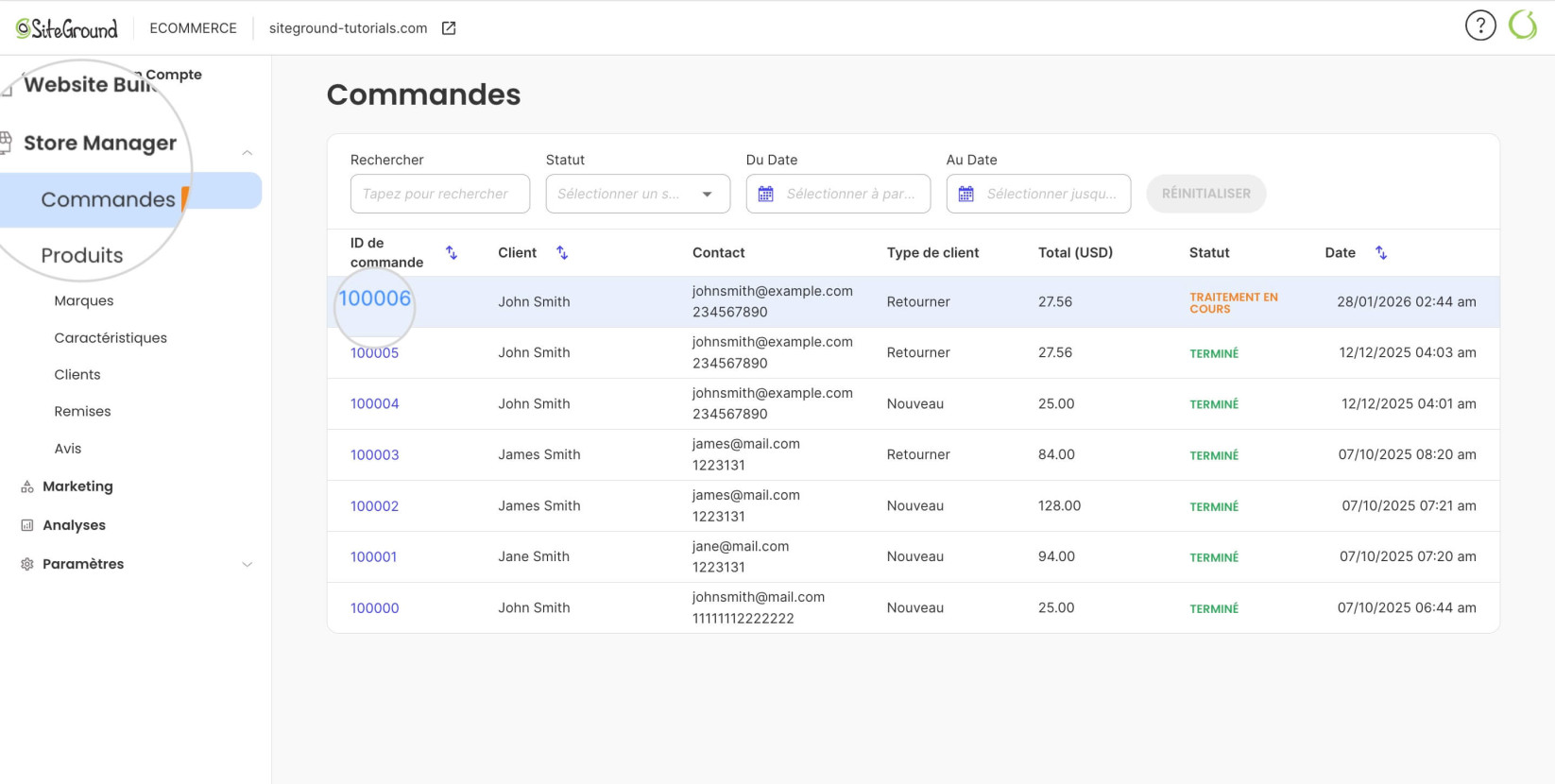Click TRAITEMENT EN COURS status
Screen dimensions: 1555x784
click(x=1234, y=302)
